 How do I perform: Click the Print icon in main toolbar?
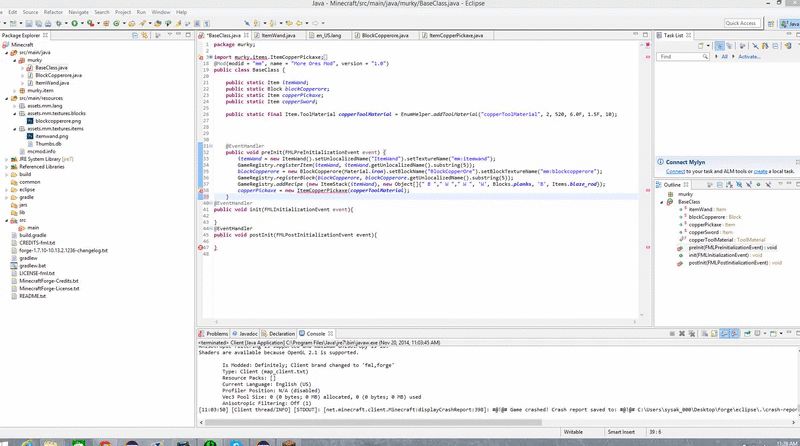(x=48, y=23)
